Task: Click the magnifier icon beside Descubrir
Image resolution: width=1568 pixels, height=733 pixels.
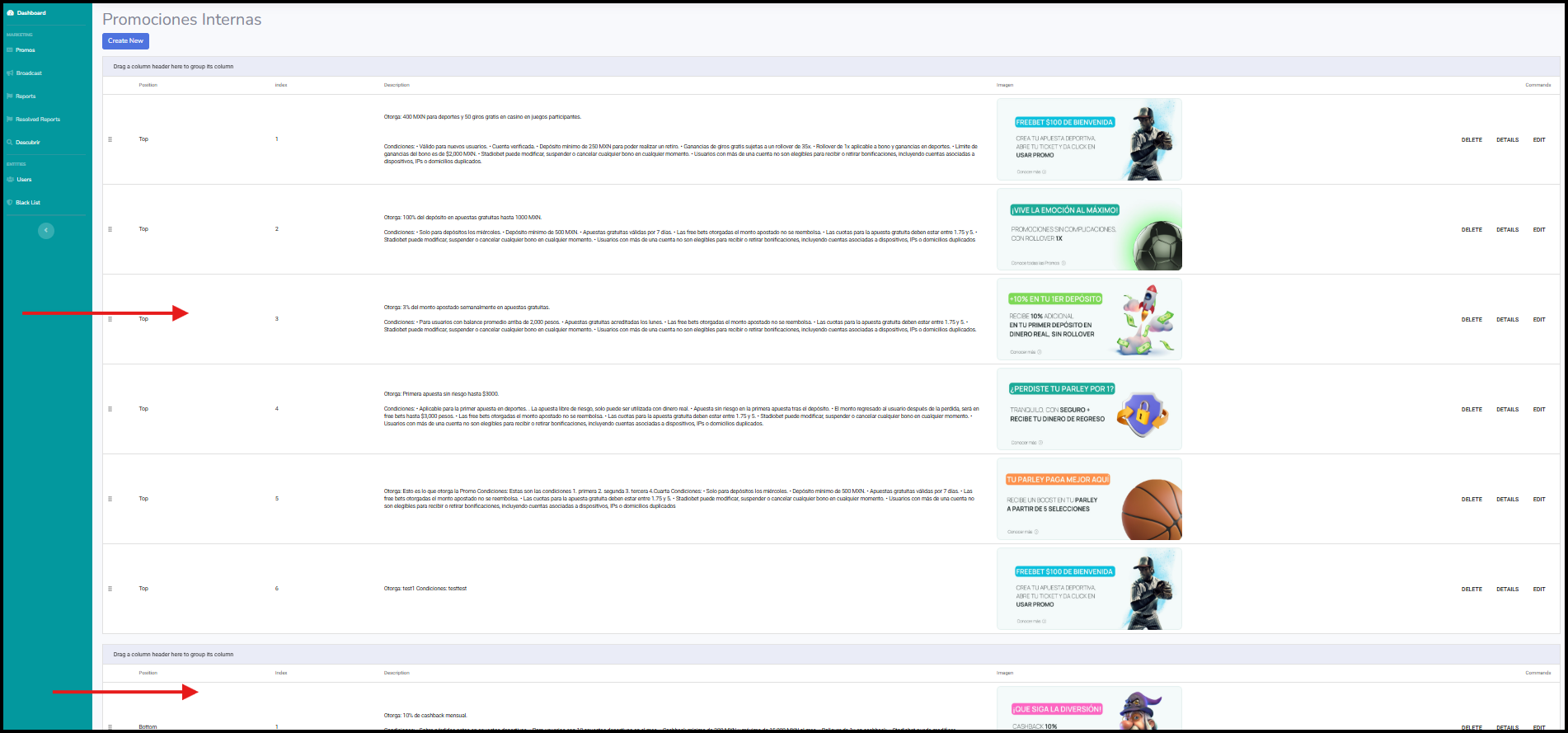Action: [10, 143]
